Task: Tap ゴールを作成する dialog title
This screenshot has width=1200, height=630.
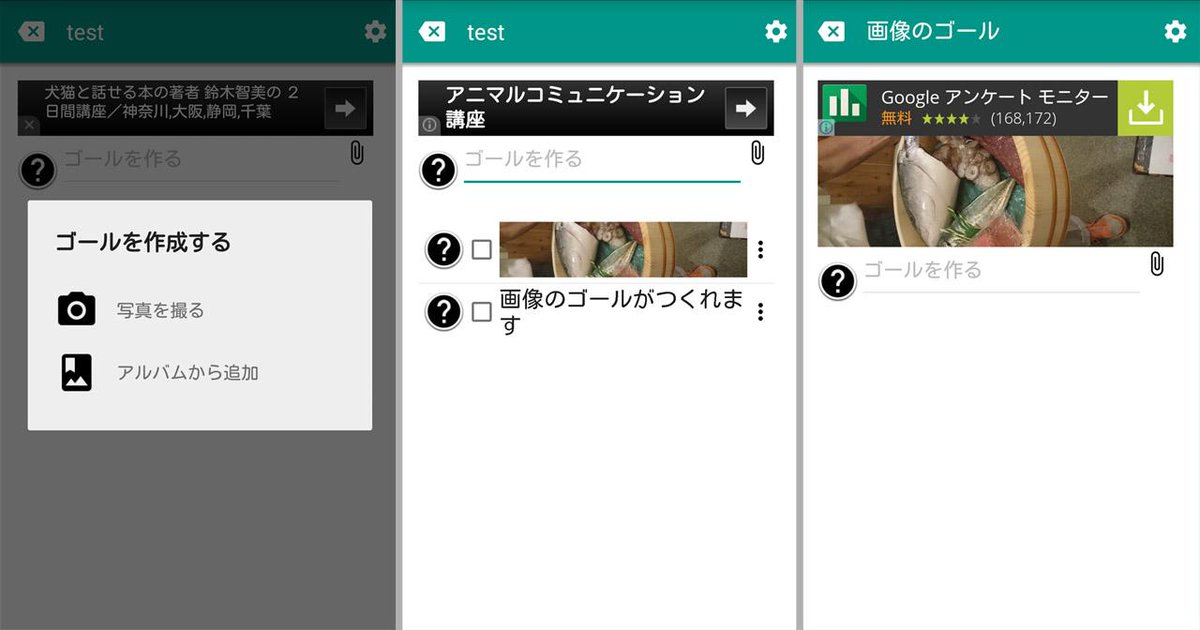Action: pyautogui.click(x=143, y=241)
